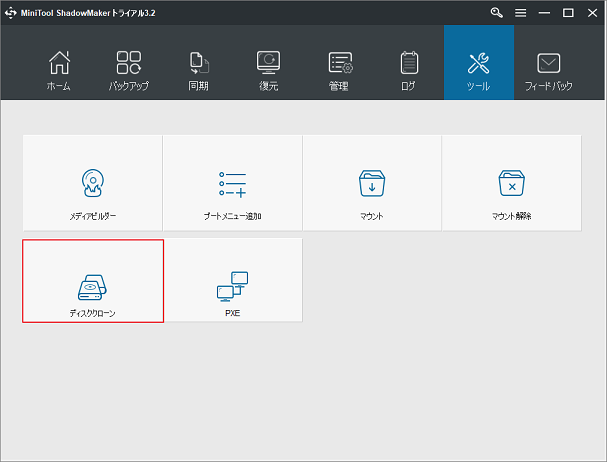Click the ブートメニュー追加 list icon

coord(232,184)
